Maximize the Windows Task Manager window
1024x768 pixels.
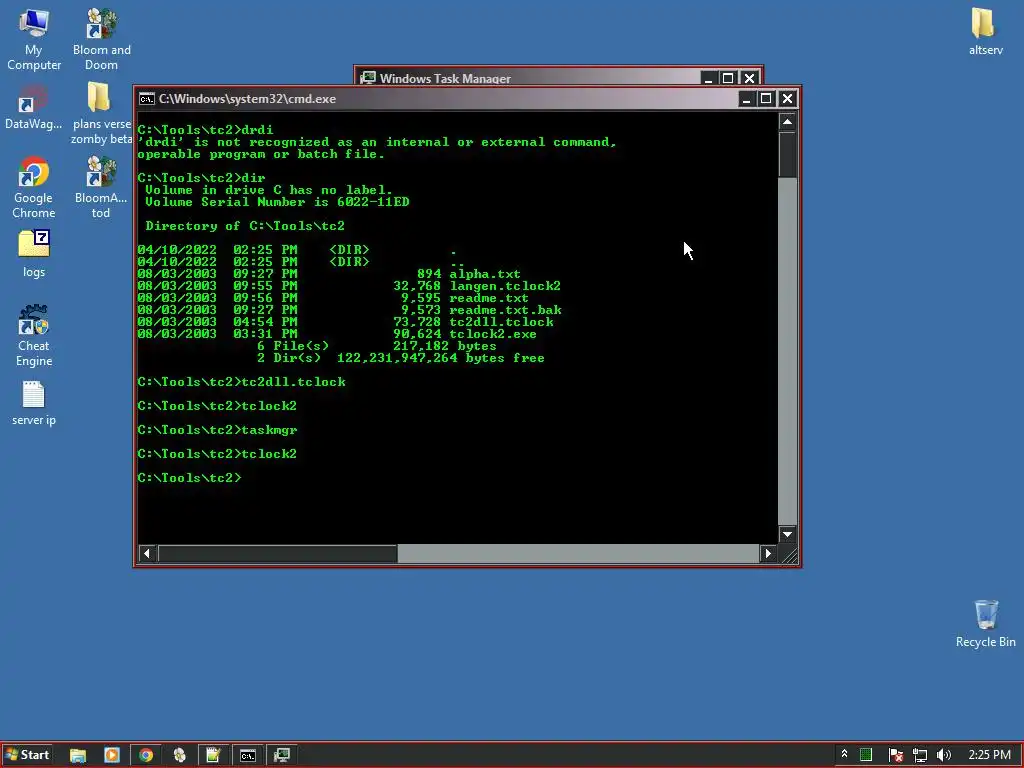(x=728, y=78)
